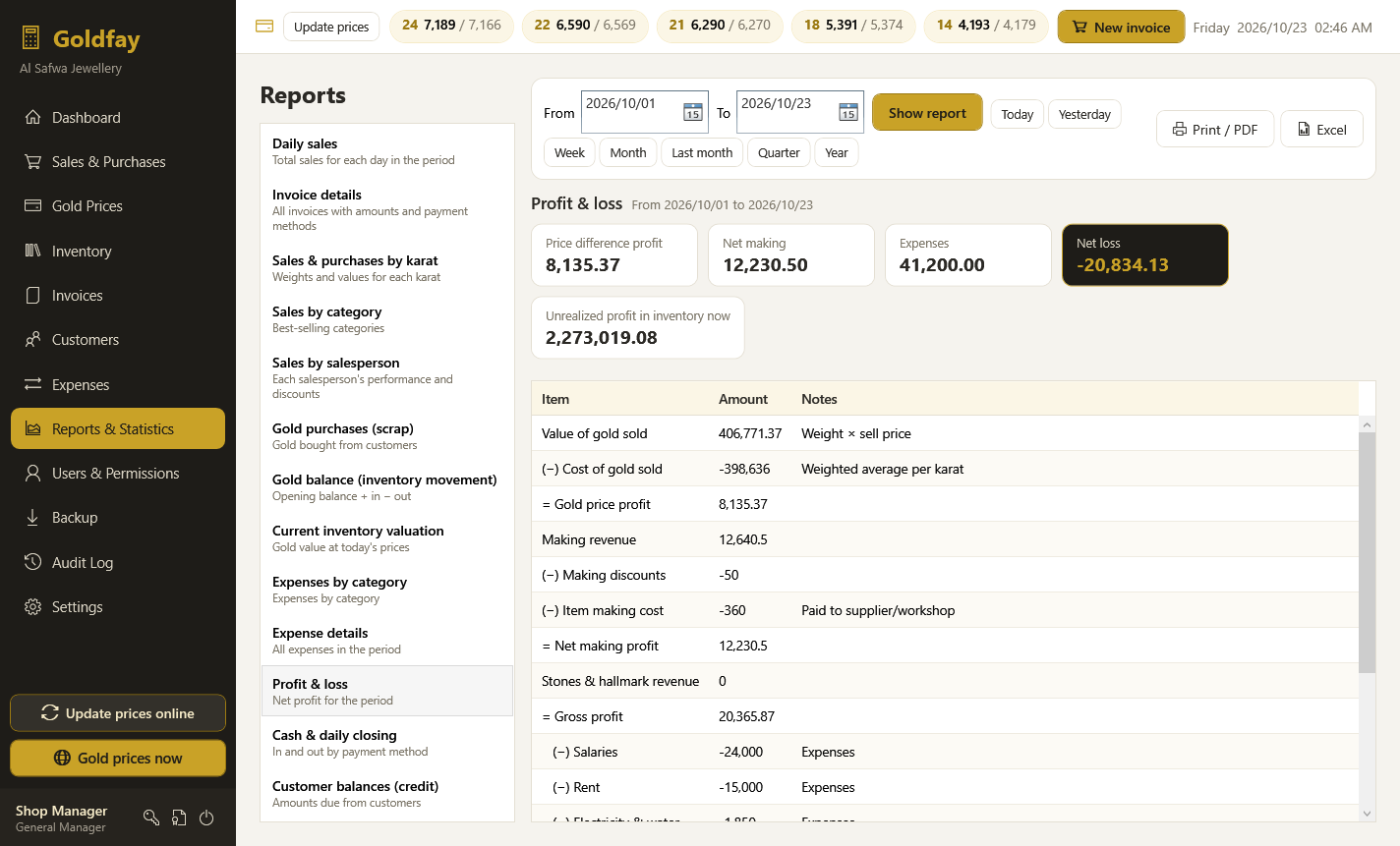Click the Dashboard home icon
Image resolution: width=1400 pixels, height=846 pixels.
point(32,118)
